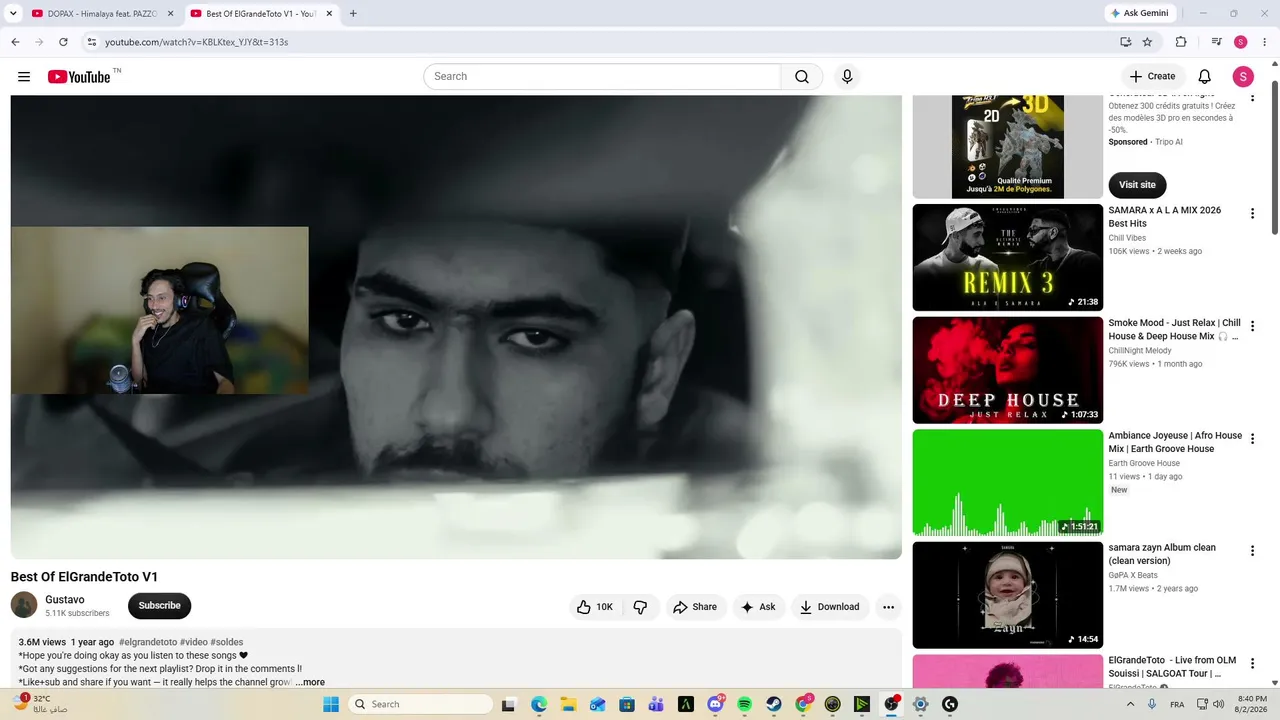
Task: Open the Gustavo channel name link
Action: [x=65, y=600]
